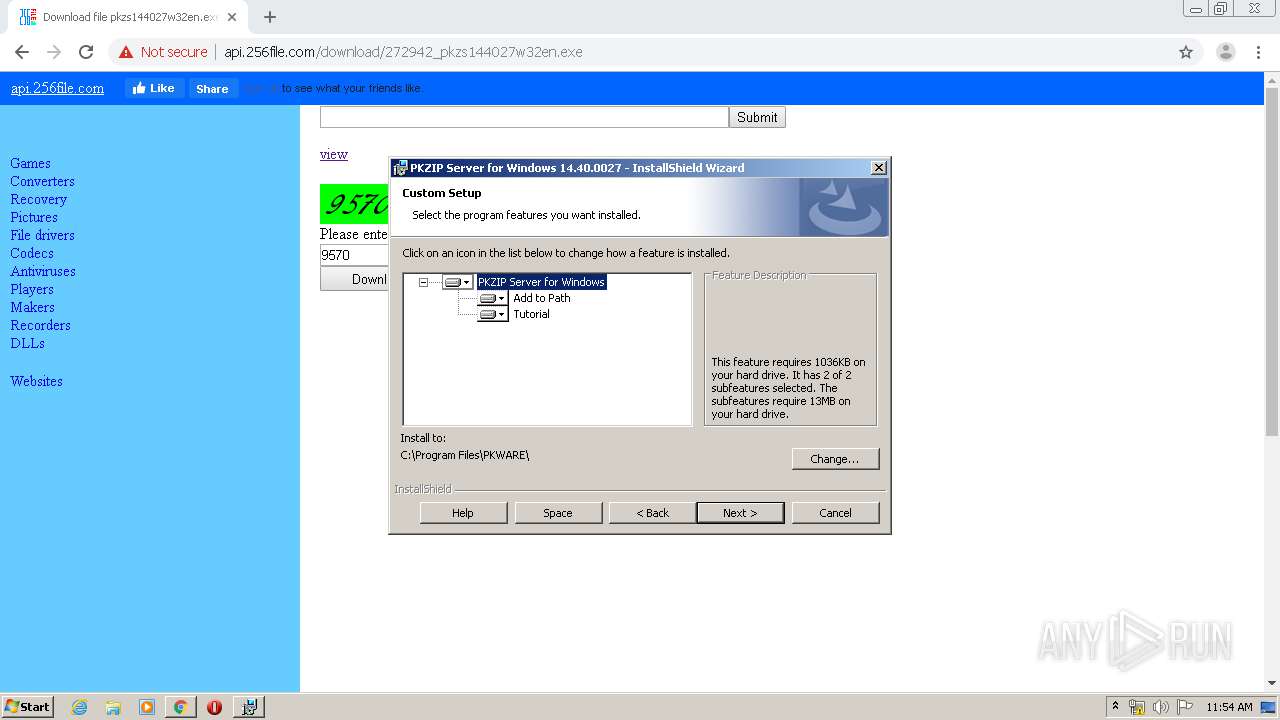Open the Websites link

coord(36,381)
